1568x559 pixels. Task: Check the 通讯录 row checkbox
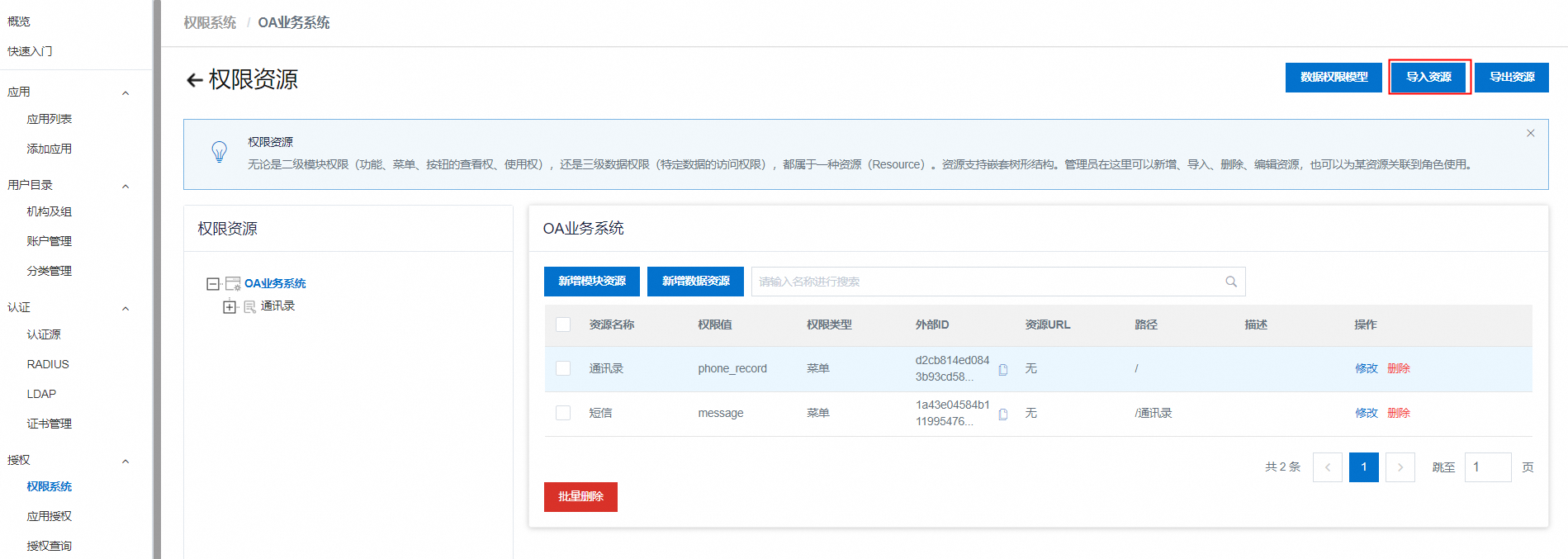point(563,368)
